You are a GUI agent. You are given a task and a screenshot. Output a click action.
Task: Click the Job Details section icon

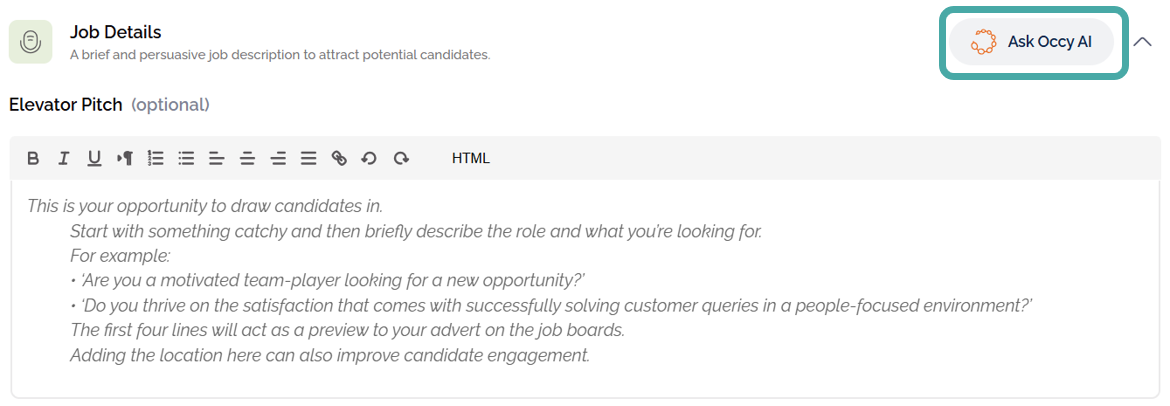(30, 42)
